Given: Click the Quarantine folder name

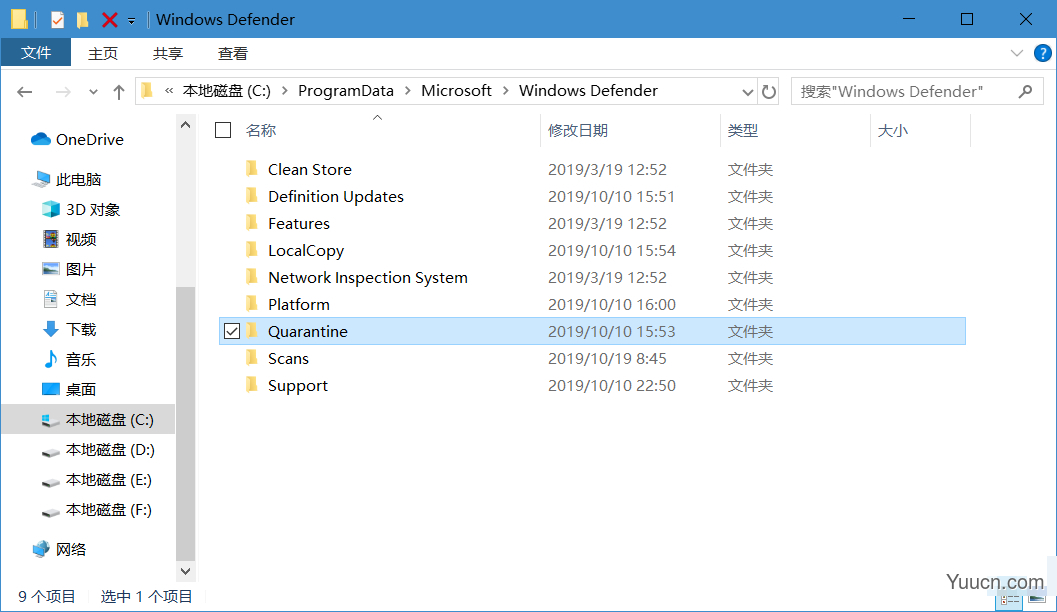Looking at the screenshot, I should pos(307,332).
